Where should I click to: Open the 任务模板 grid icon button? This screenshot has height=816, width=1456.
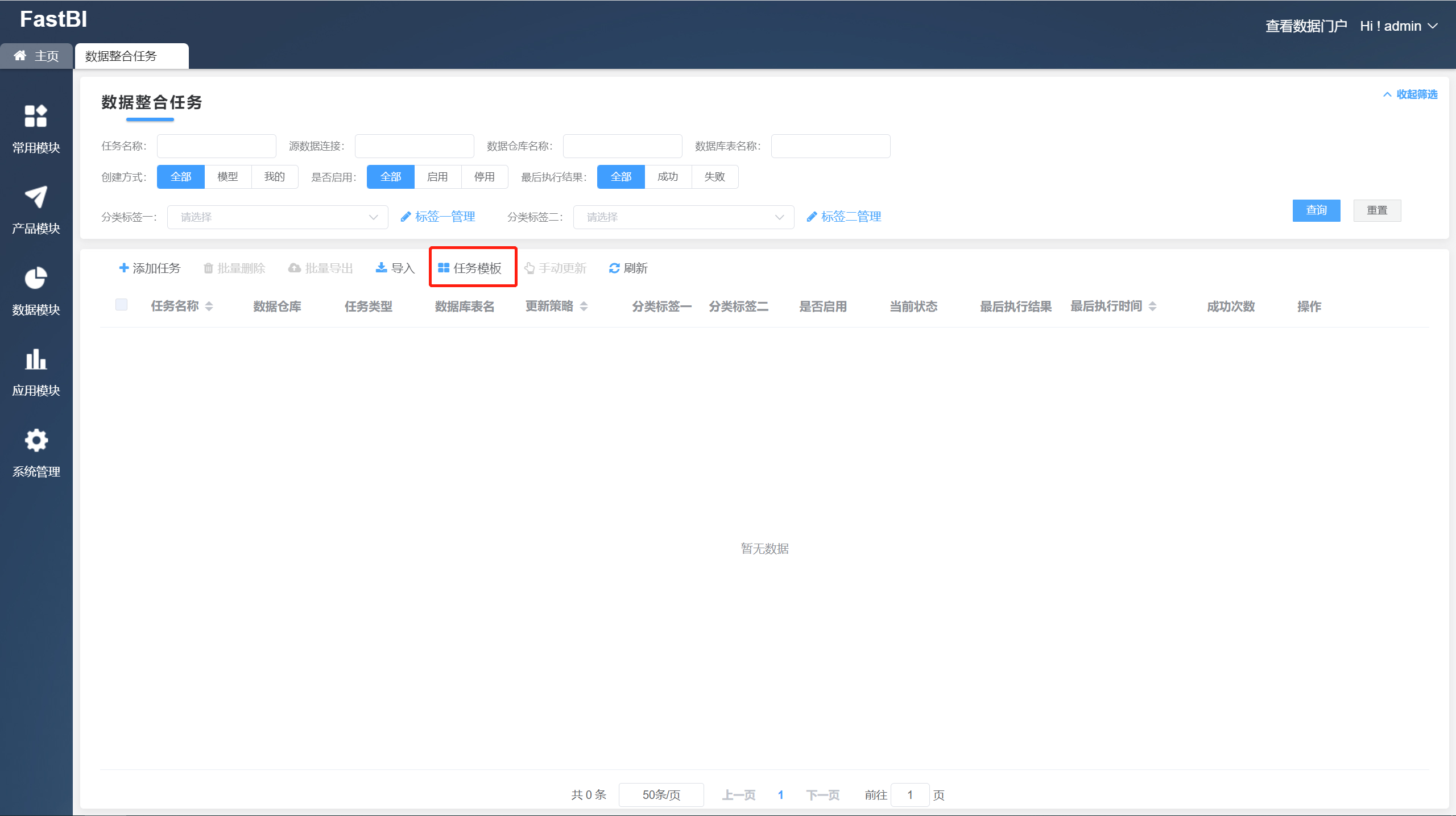coord(444,268)
